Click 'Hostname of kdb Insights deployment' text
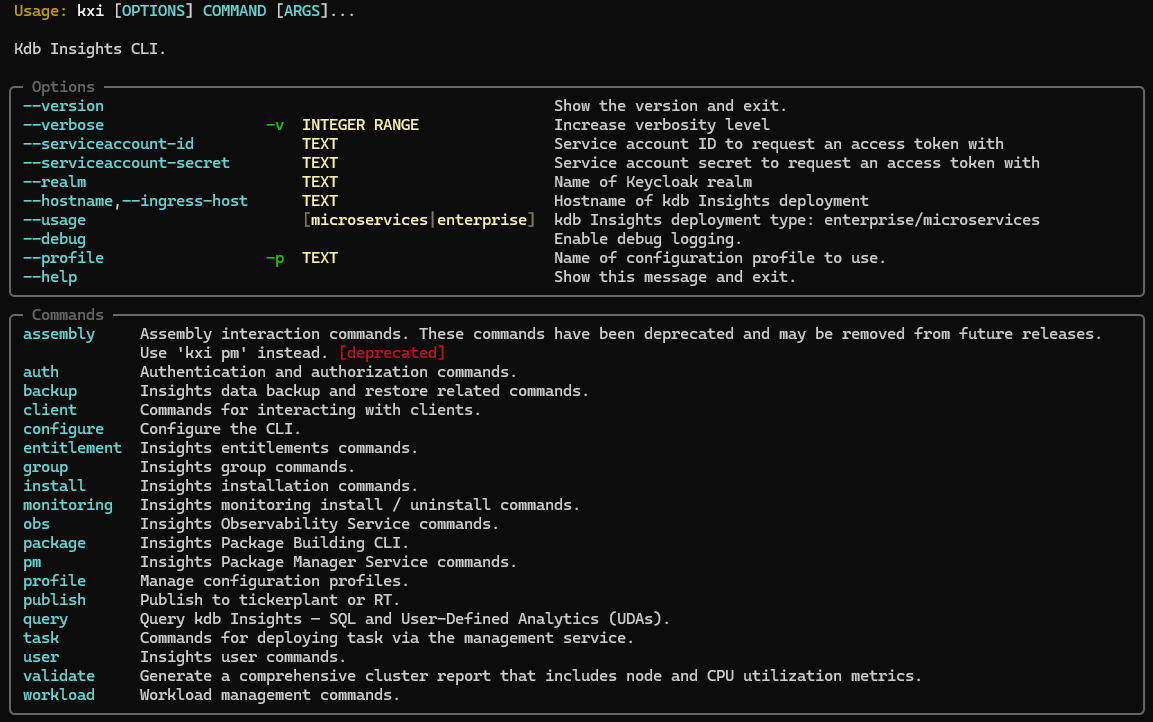The image size is (1153, 722). coord(711,201)
